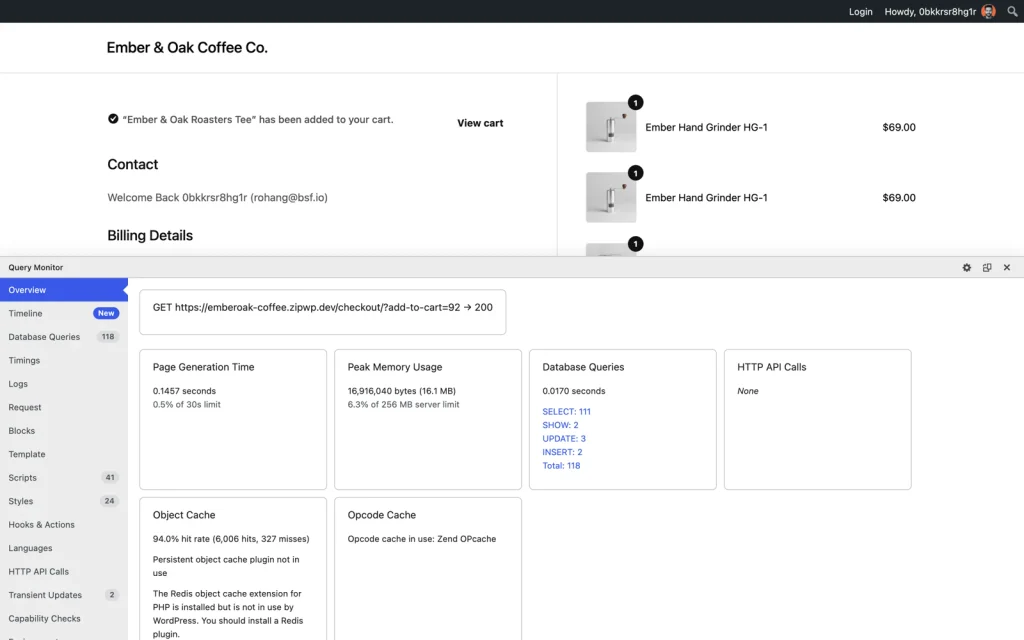Screen dimensions: 1024x640
Task: Click the SHOW: 2 query link
Action: point(560,425)
